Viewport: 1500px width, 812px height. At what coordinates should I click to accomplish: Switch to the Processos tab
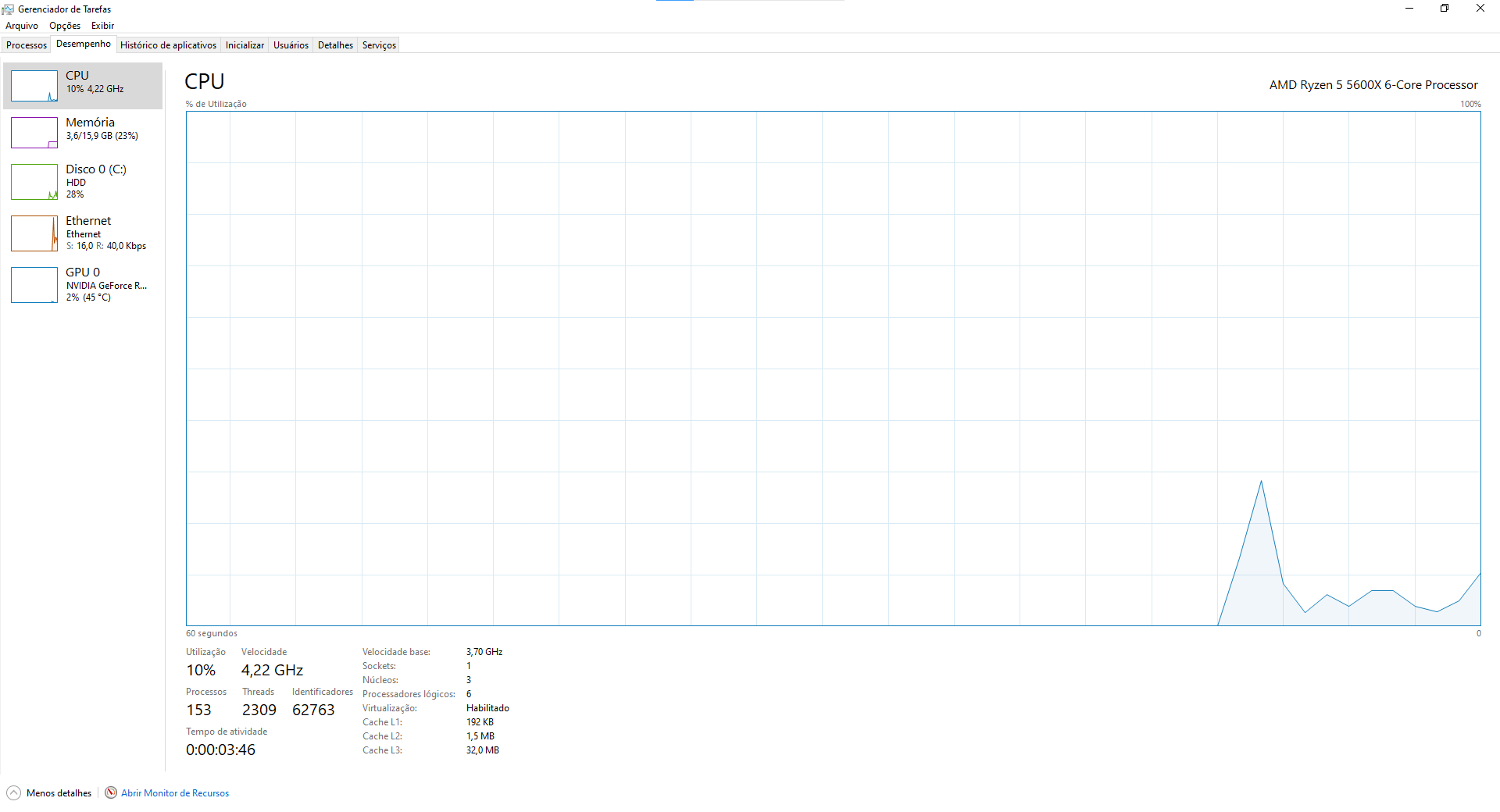[27, 45]
